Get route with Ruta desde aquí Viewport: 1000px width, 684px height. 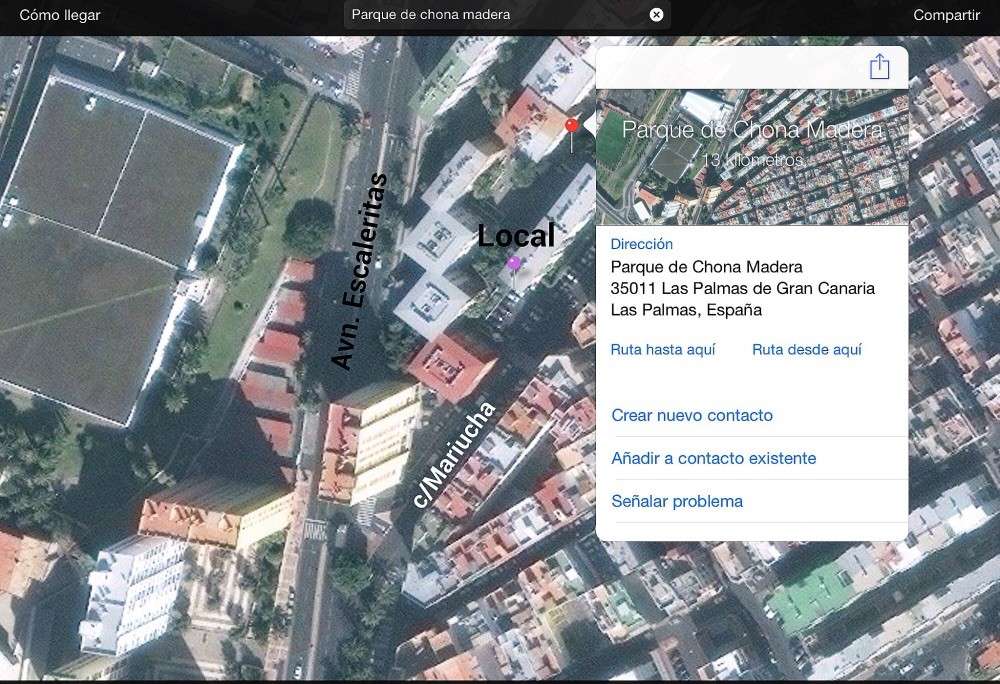[807, 349]
